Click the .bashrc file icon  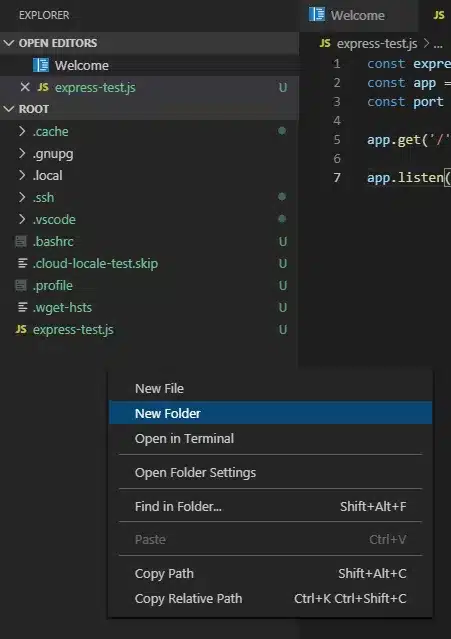[x=21, y=241]
